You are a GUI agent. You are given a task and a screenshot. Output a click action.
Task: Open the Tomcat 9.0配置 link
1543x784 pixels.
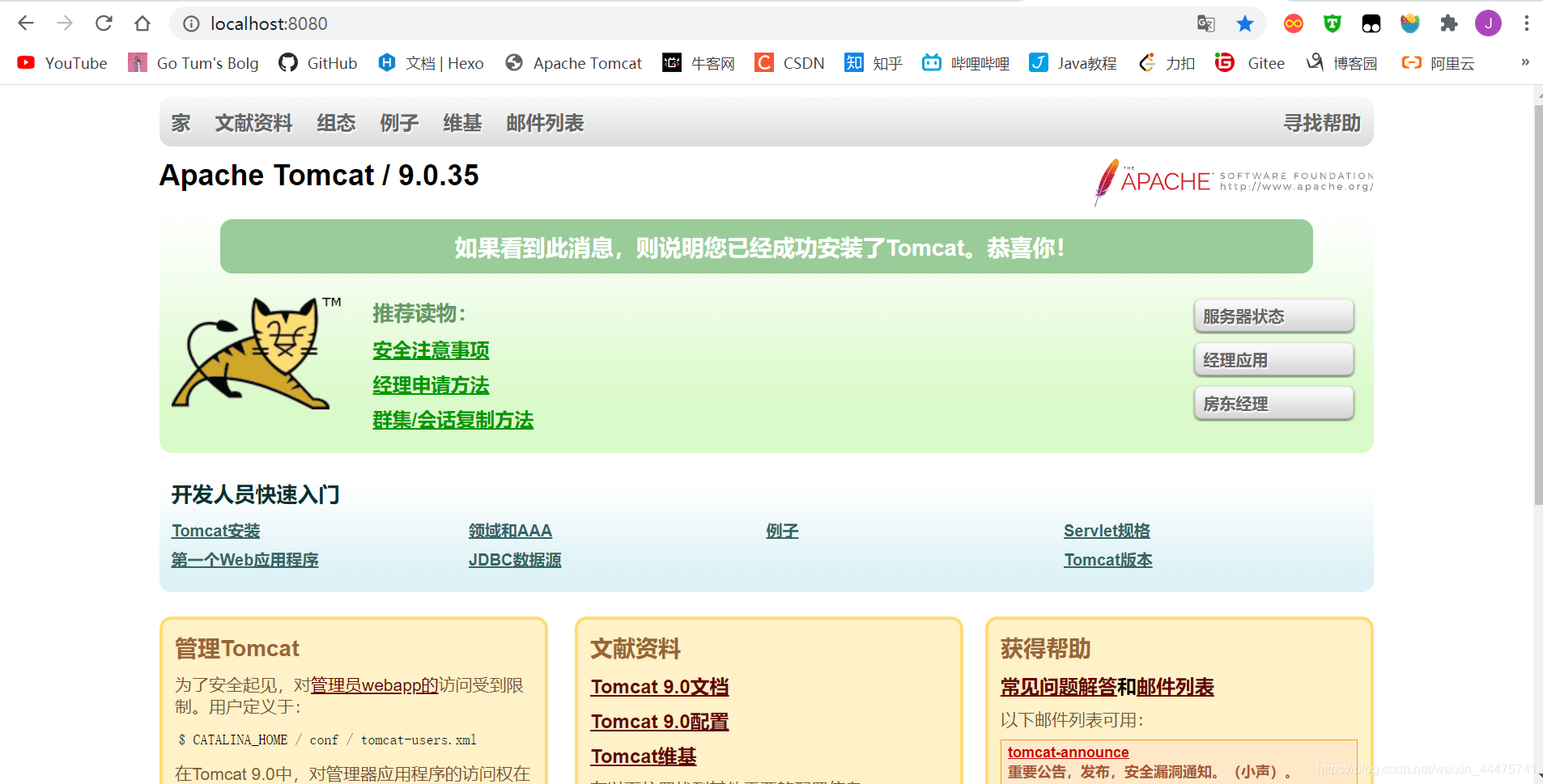click(660, 722)
